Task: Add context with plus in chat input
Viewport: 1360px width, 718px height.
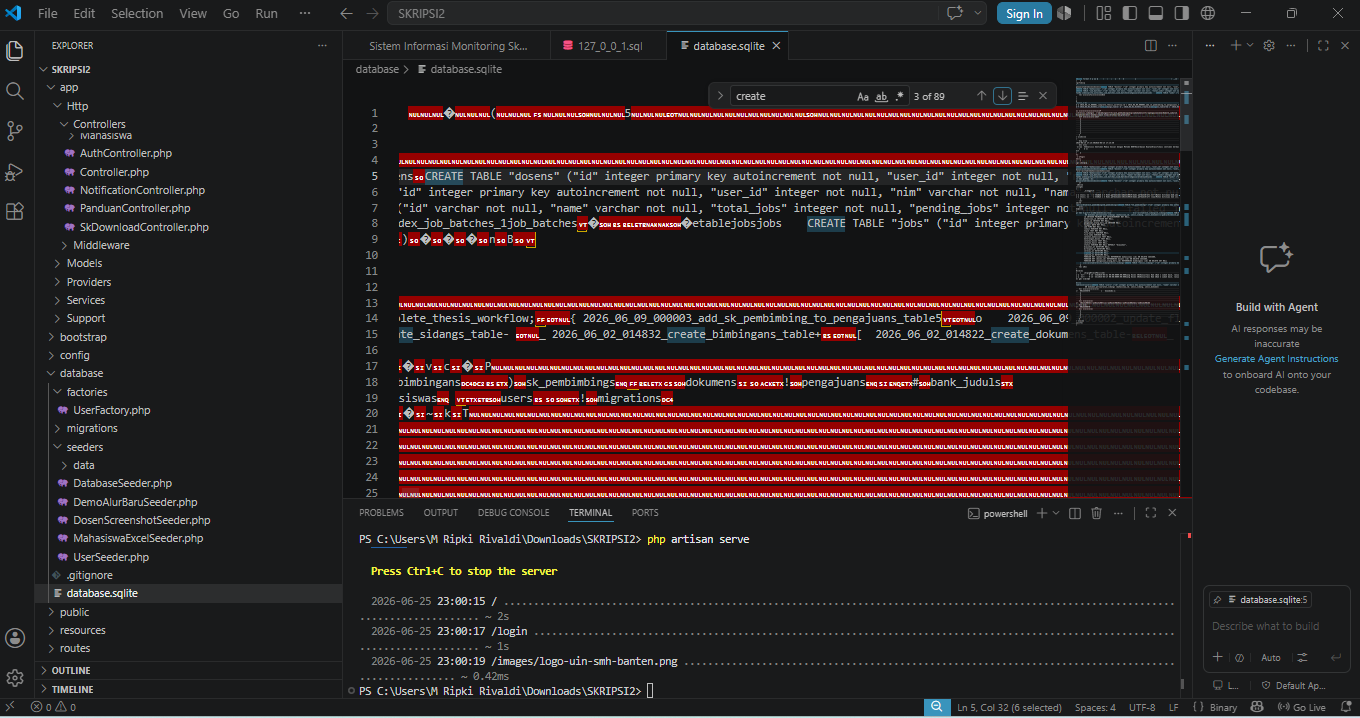Action: (1217, 657)
